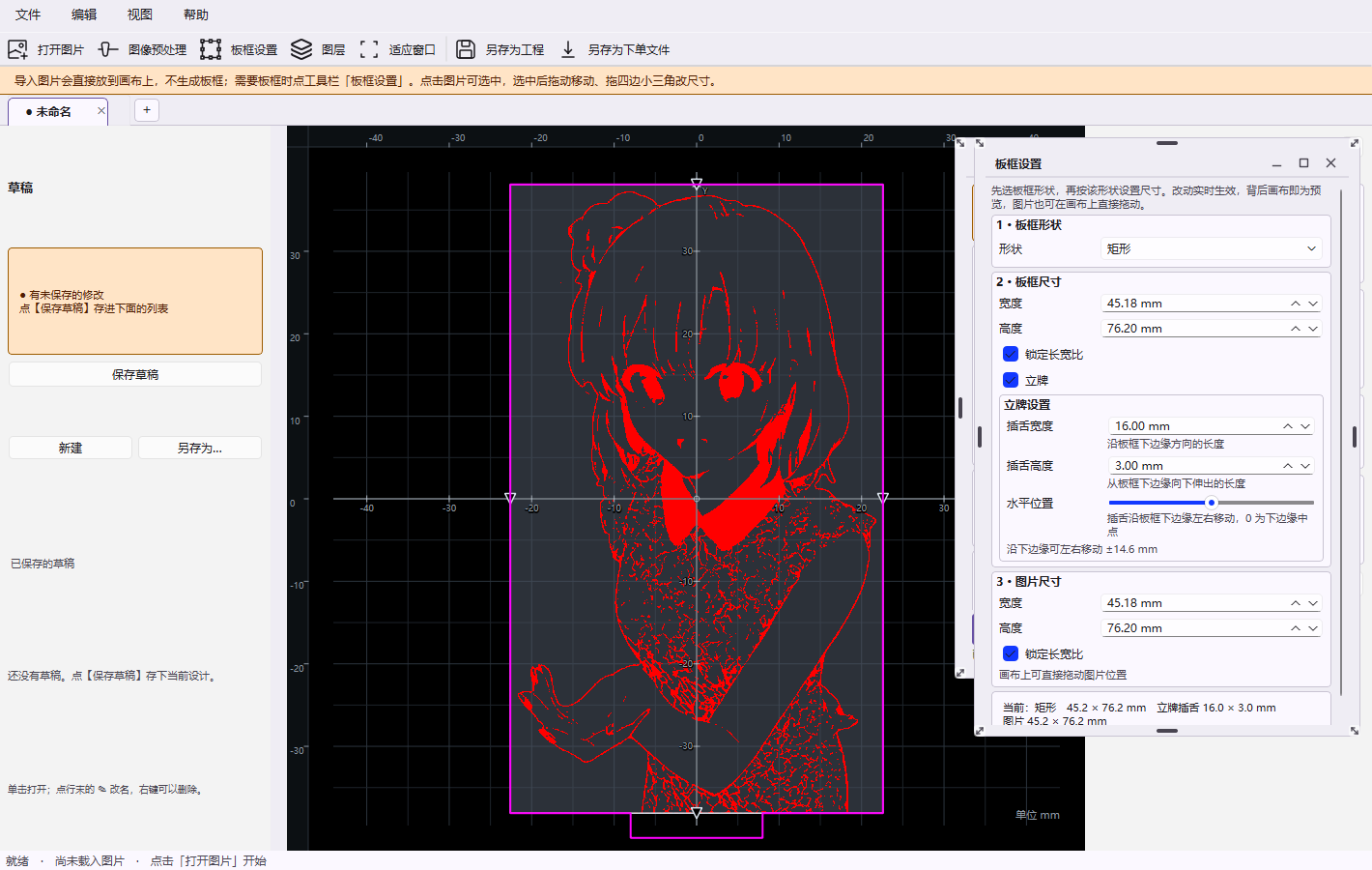
Task: Open the 文件 menu
Action: 28,14
